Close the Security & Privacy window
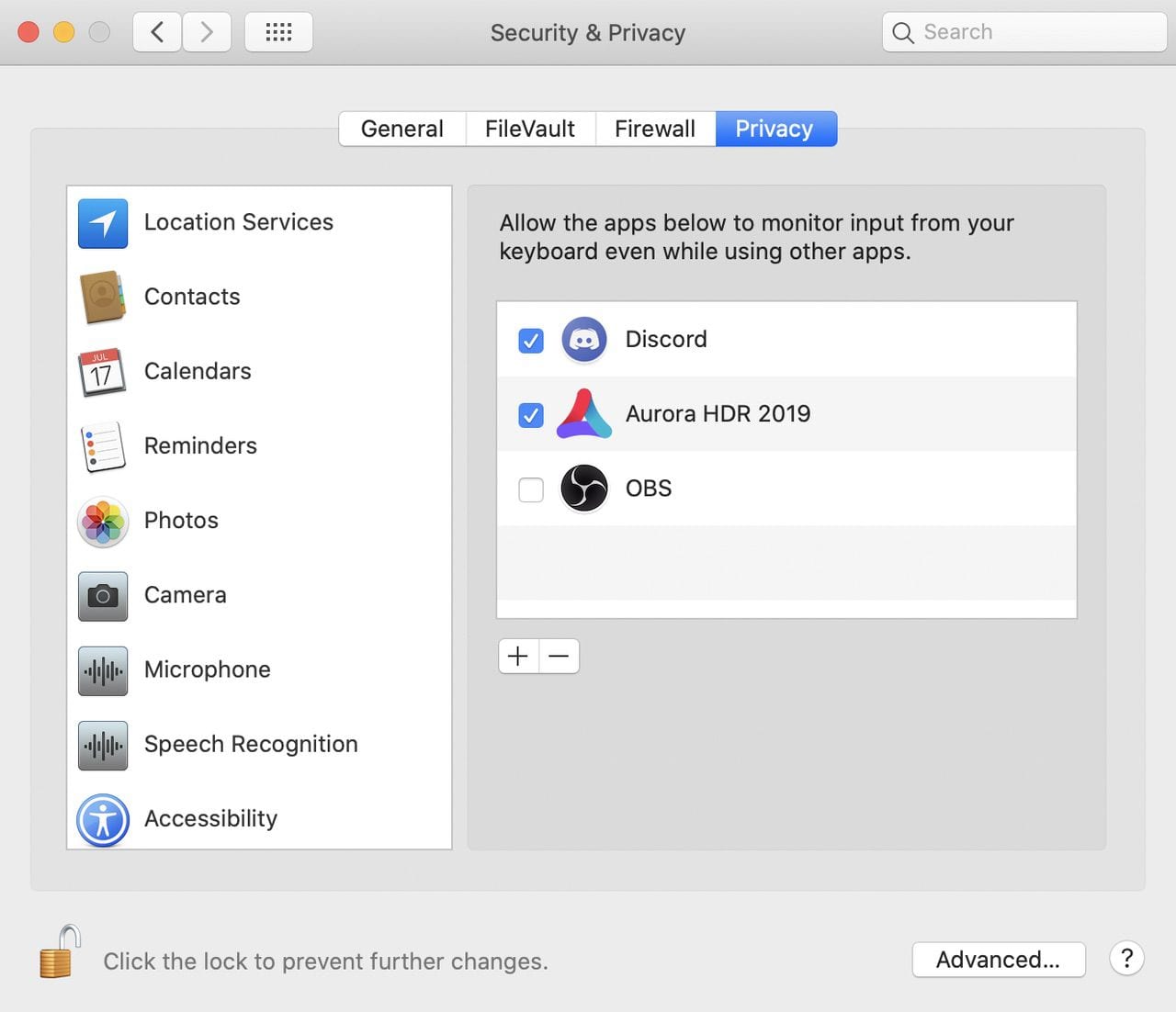This screenshot has height=1012, width=1176. point(28,32)
